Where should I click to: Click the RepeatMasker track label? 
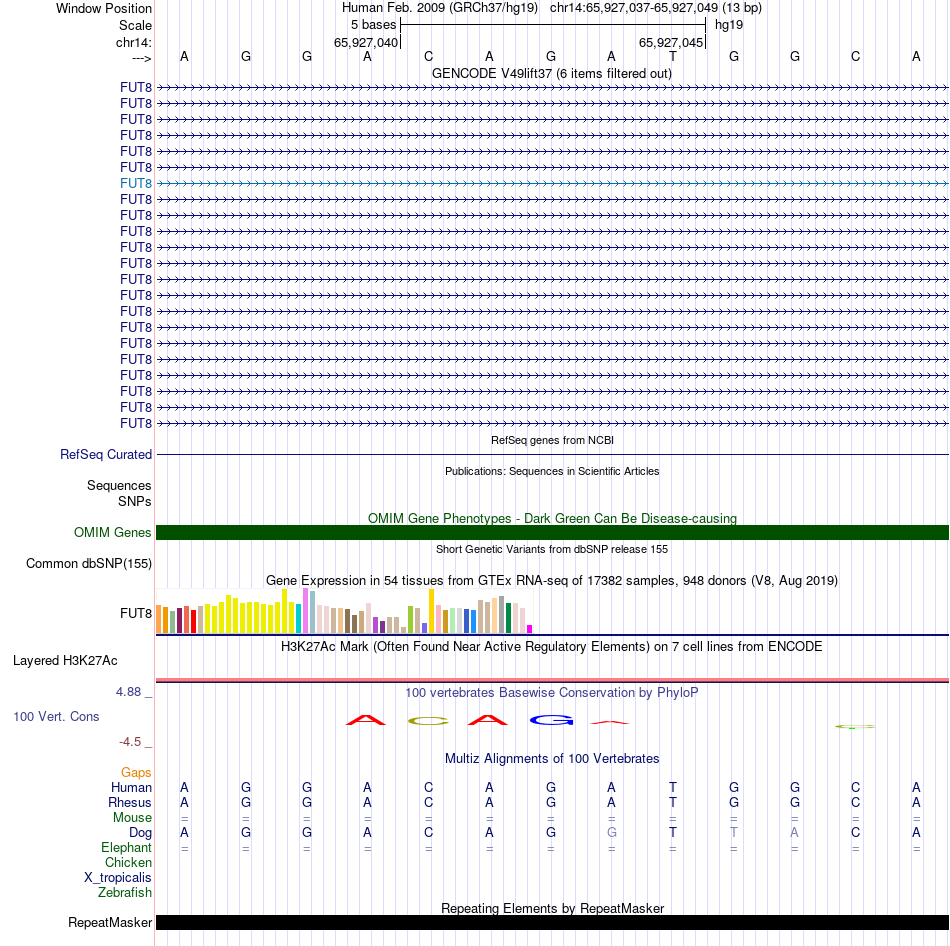pos(110,922)
